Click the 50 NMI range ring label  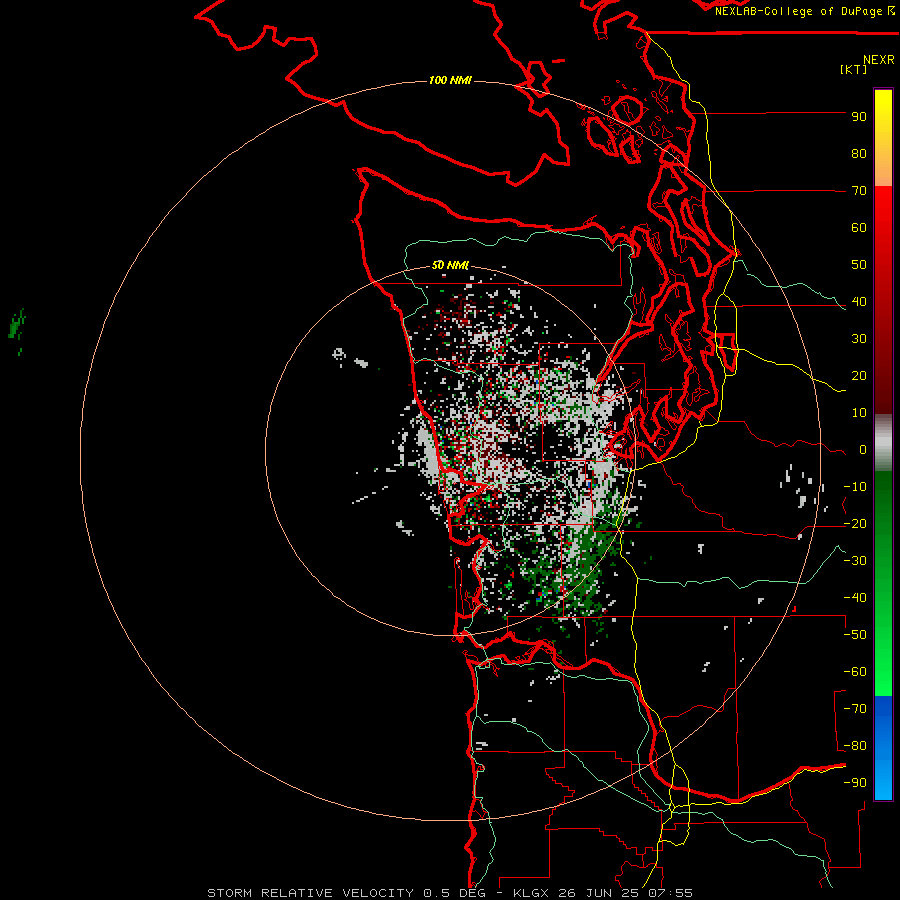coord(450,265)
